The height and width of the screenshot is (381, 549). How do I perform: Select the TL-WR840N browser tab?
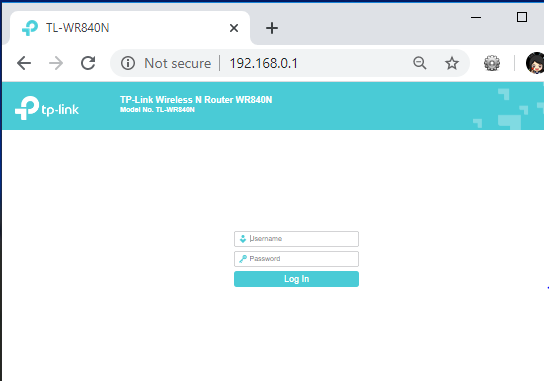130,28
